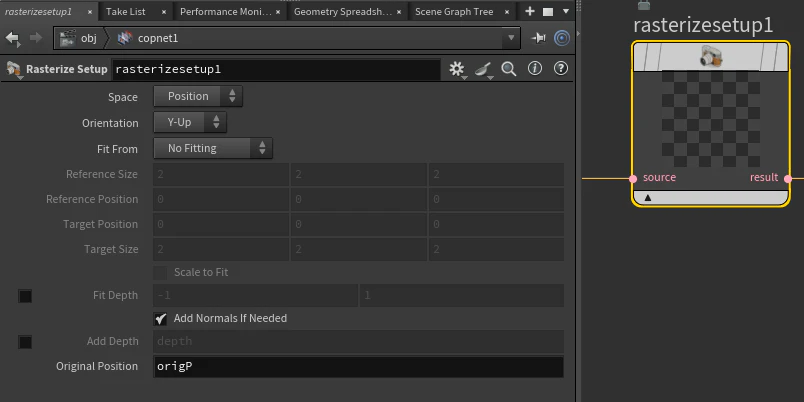
Task: Close the rasterizesetup1 tab
Action: [x=90, y=12]
